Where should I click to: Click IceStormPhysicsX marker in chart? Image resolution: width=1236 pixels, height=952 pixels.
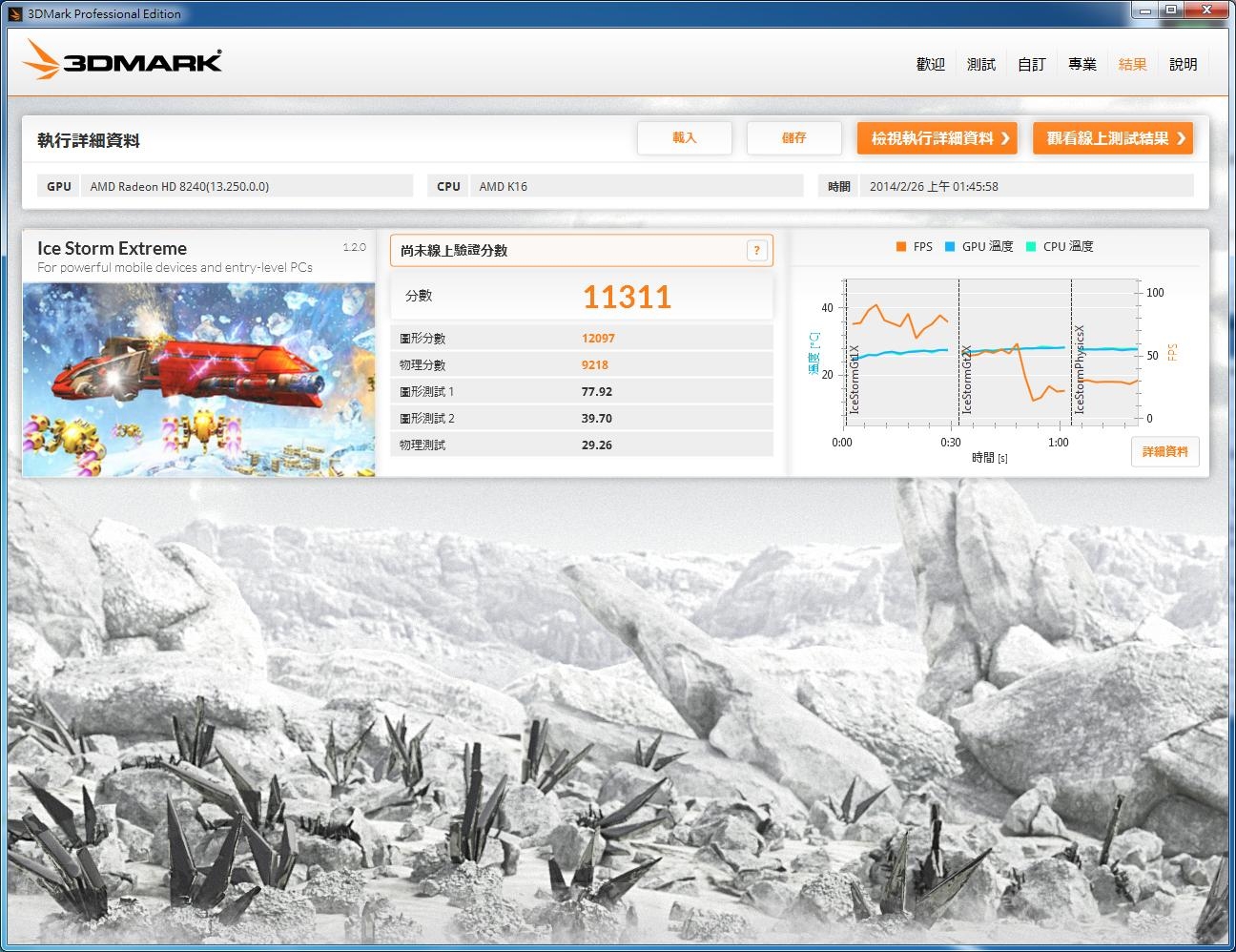pyautogui.click(x=1080, y=369)
